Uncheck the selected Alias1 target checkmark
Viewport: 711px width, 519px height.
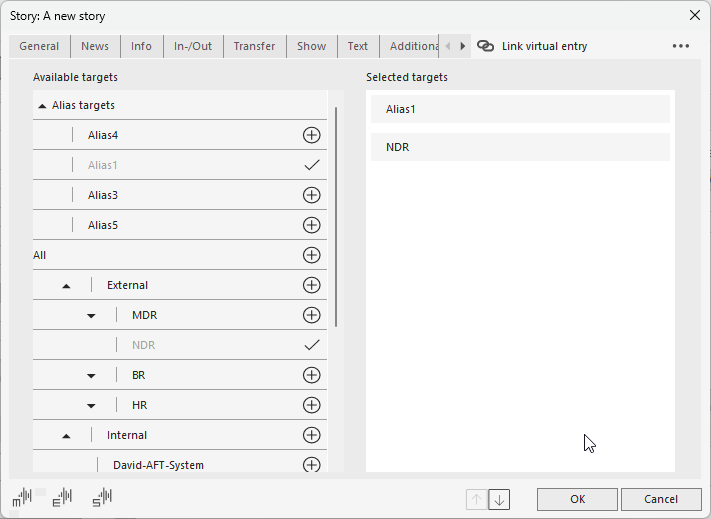pyautogui.click(x=311, y=165)
